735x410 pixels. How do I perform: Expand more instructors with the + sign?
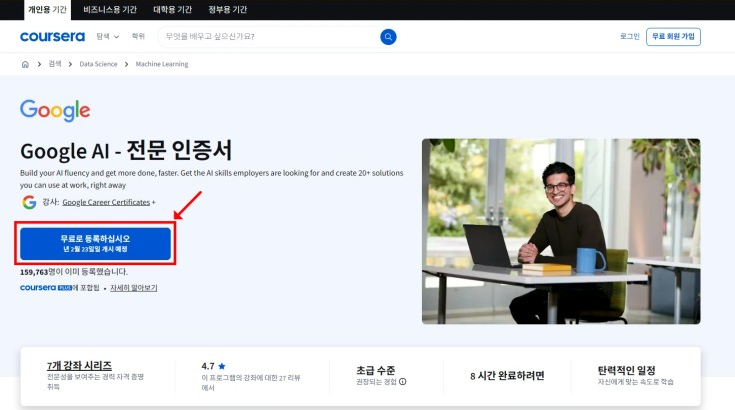point(154,202)
